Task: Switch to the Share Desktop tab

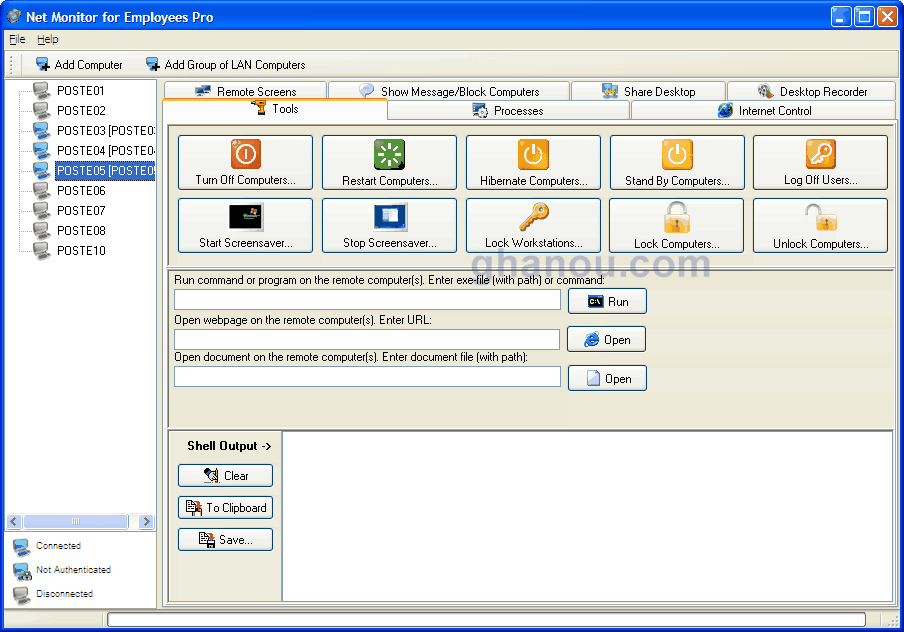Action: (649, 91)
